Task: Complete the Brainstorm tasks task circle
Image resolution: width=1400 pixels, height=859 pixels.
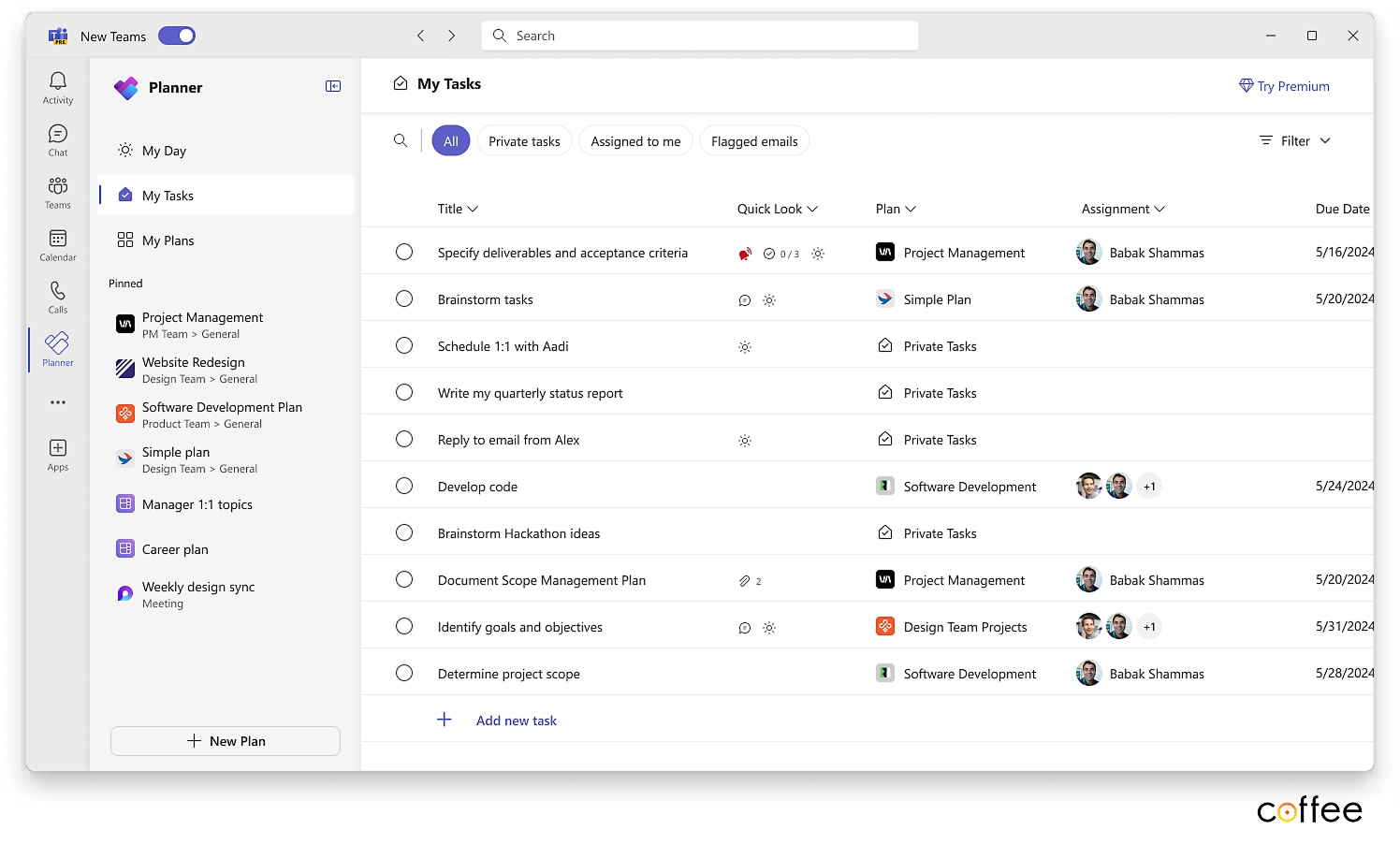Action: (x=404, y=298)
